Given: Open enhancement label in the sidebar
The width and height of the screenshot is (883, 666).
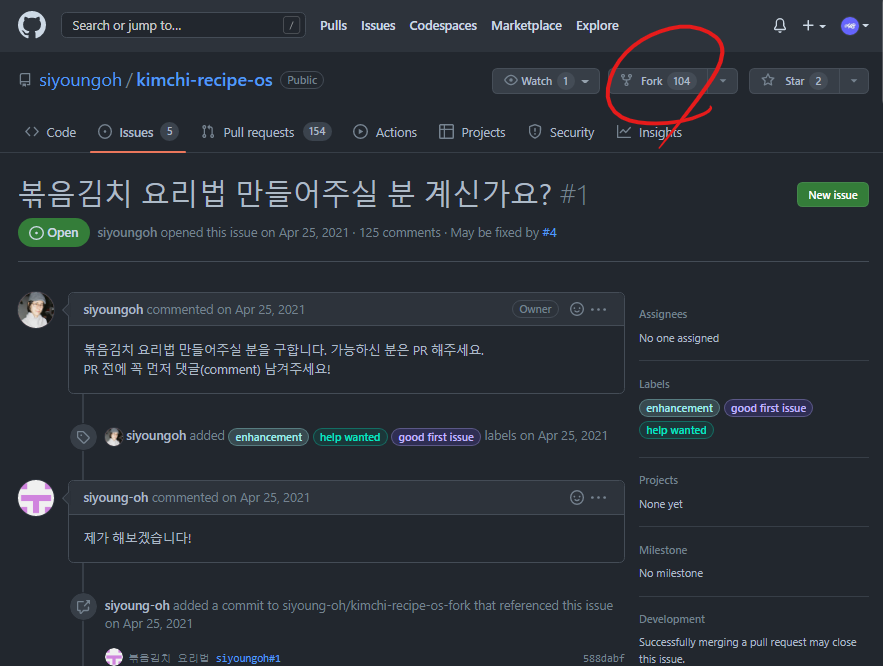Looking at the screenshot, I should click(679, 408).
